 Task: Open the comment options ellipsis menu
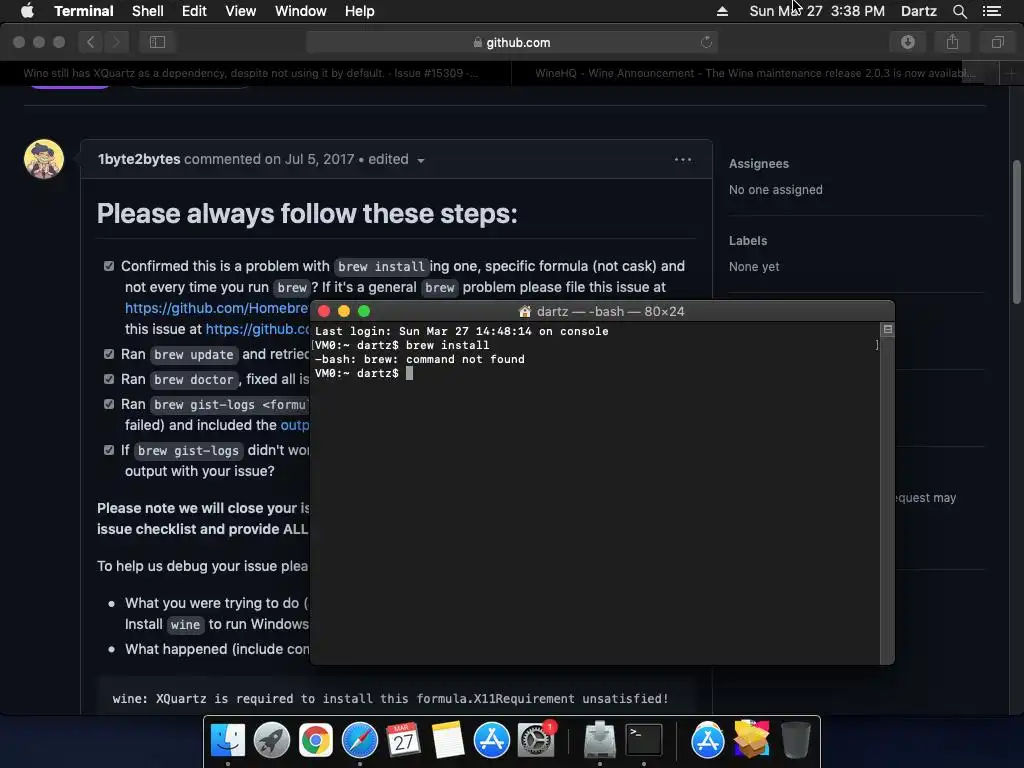click(x=682, y=159)
